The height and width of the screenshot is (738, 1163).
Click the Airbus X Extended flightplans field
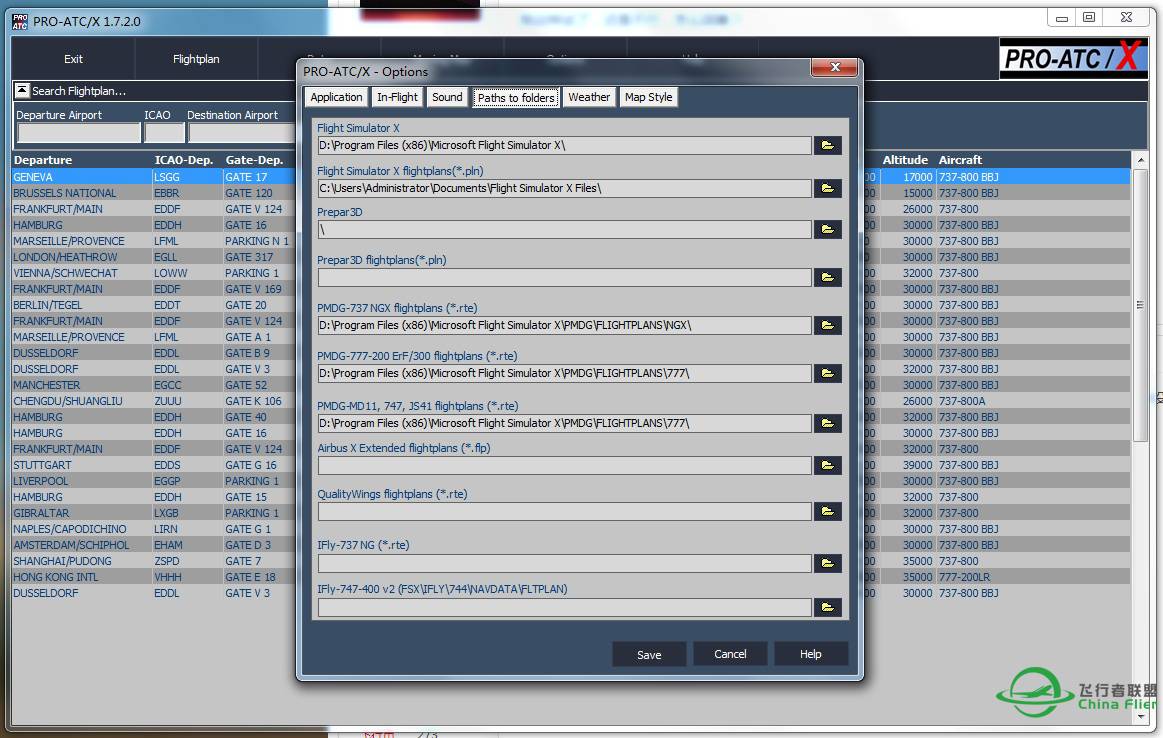click(x=564, y=466)
